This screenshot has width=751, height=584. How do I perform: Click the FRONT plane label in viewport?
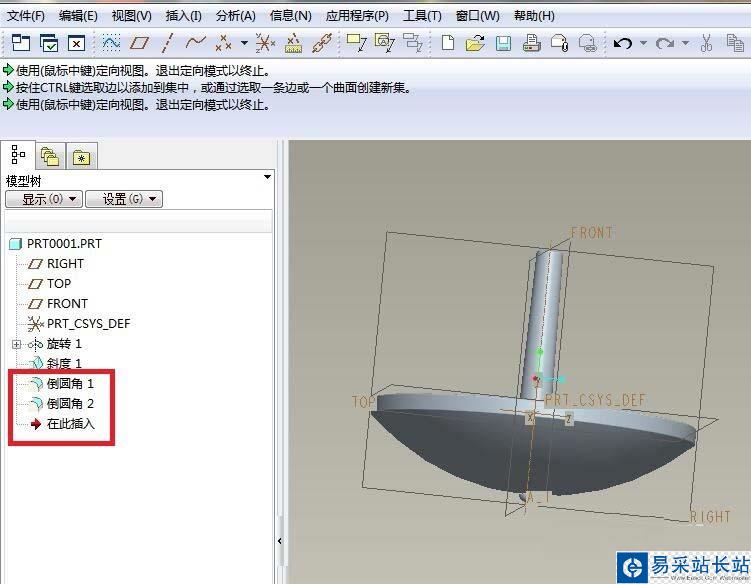[x=591, y=233]
